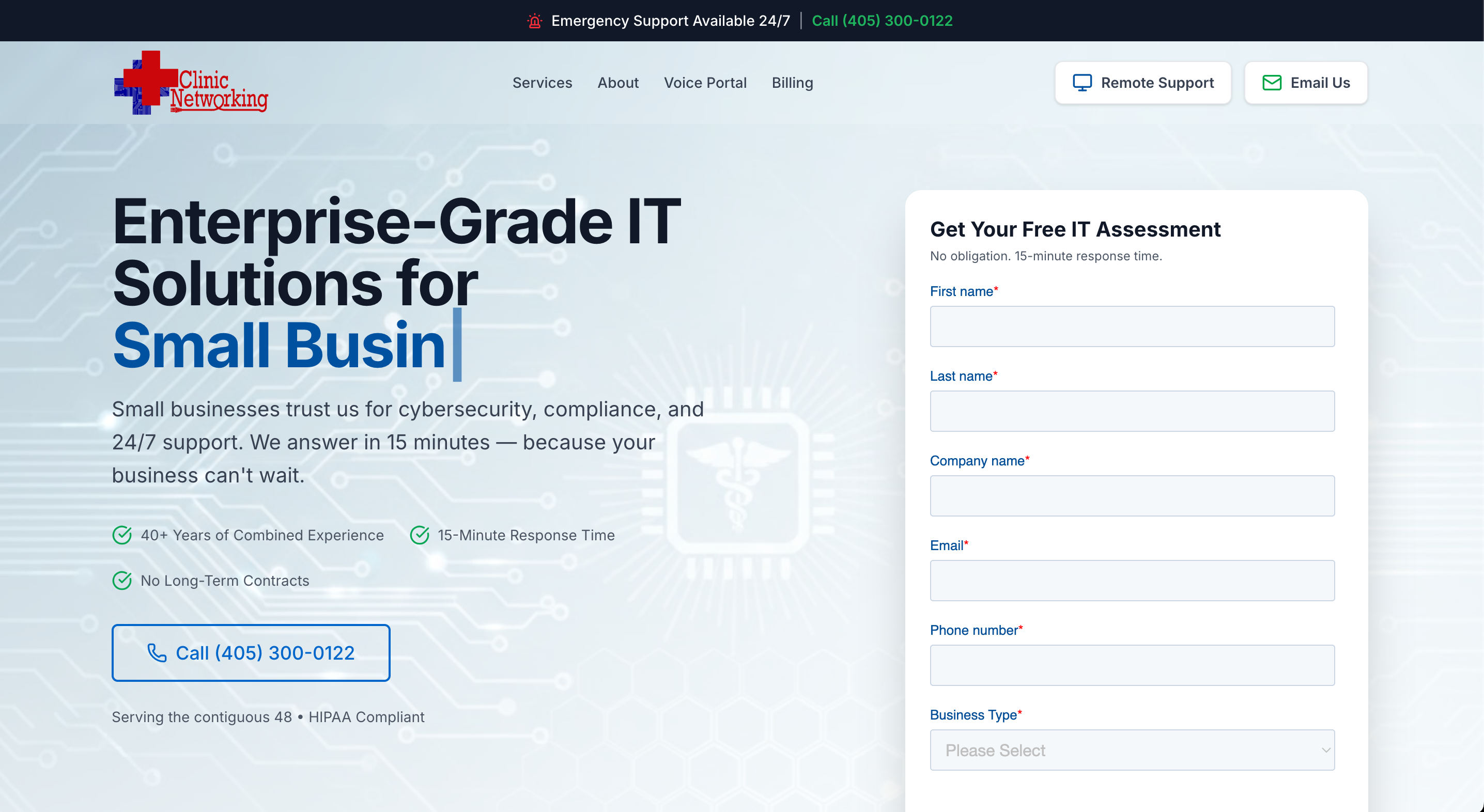This screenshot has width=1484, height=812.
Task: Click the red emergency siren icon
Action: pos(534,21)
